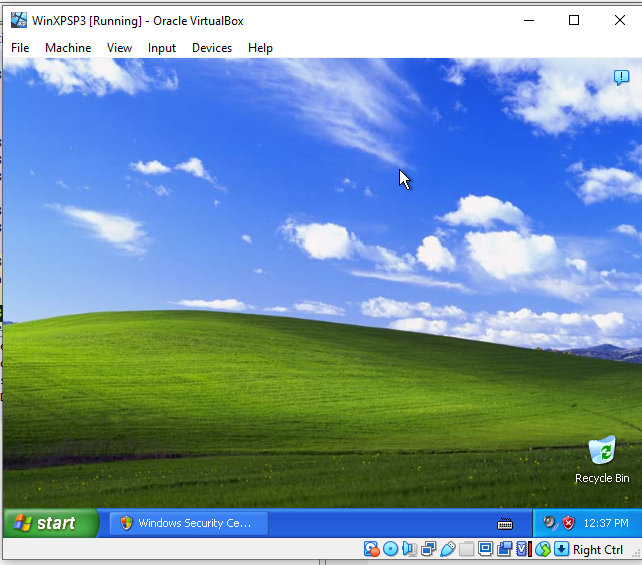The width and height of the screenshot is (642, 565).
Task: Click the CPU virtualization status icon
Action: pos(524,549)
